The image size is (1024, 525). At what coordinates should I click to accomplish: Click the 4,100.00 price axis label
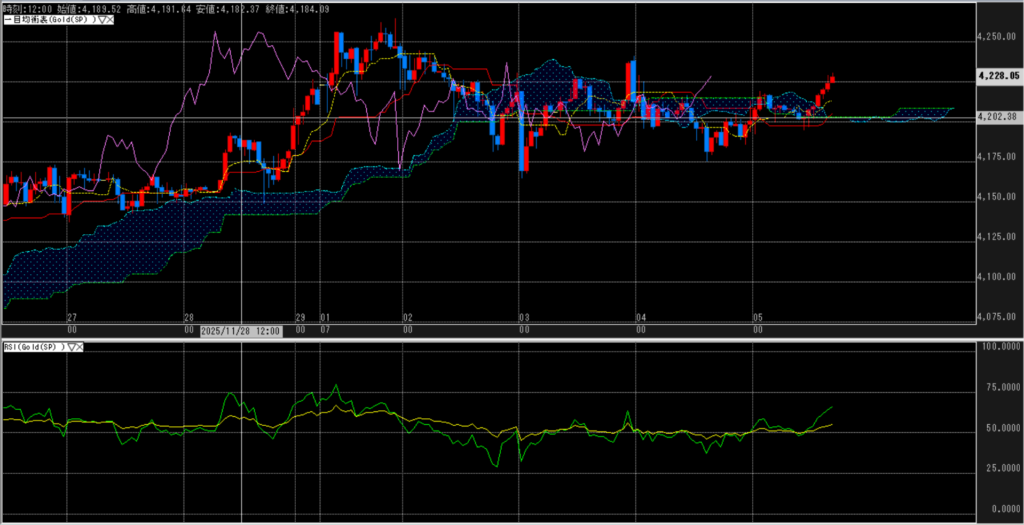(x=995, y=277)
